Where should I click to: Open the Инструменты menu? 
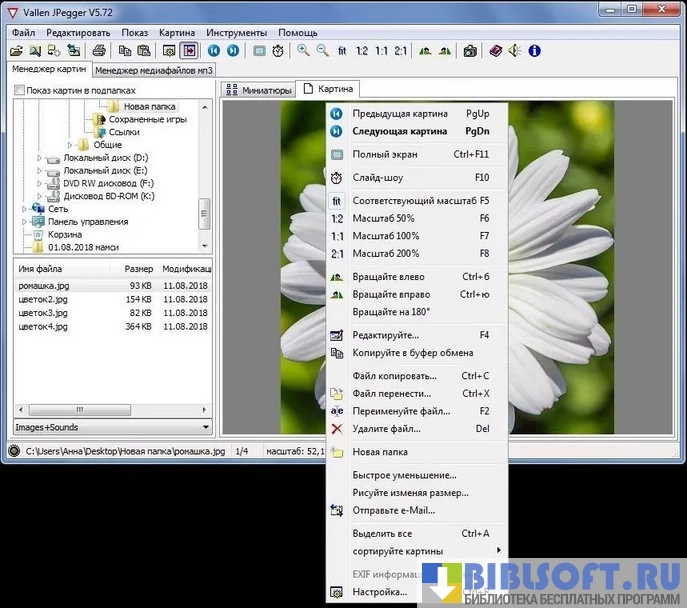pyautogui.click(x=236, y=32)
